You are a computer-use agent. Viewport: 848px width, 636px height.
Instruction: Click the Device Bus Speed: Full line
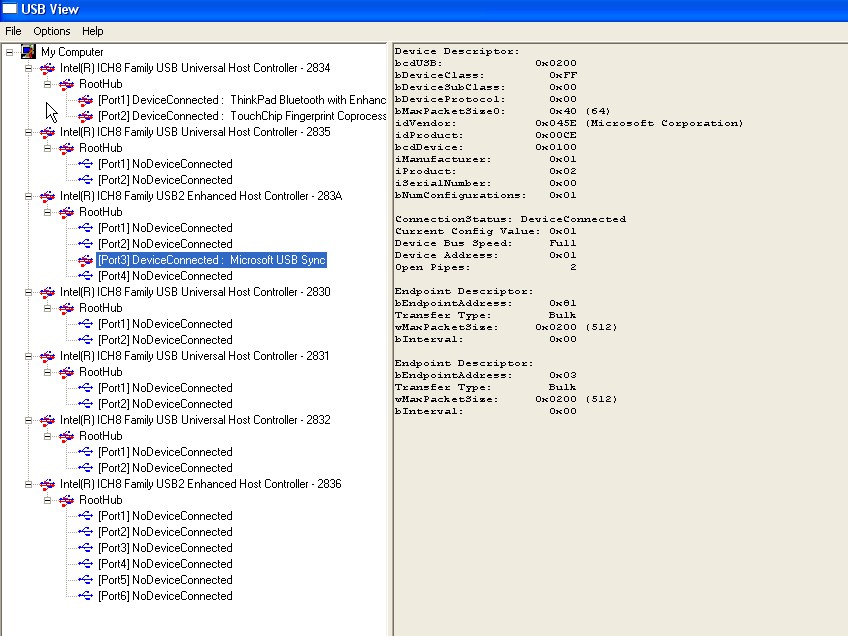[x=485, y=243]
